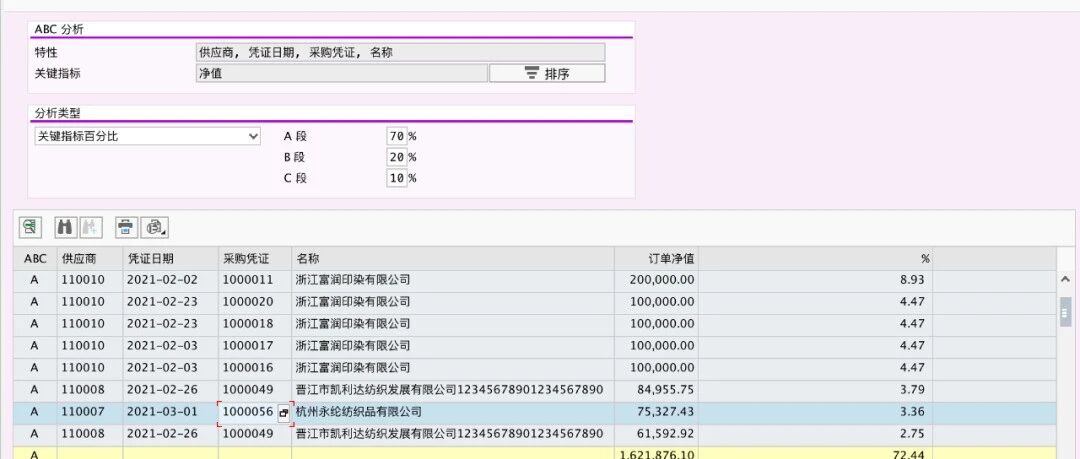
Task: Click the percentage cell 2.75
Action: coord(816,434)
